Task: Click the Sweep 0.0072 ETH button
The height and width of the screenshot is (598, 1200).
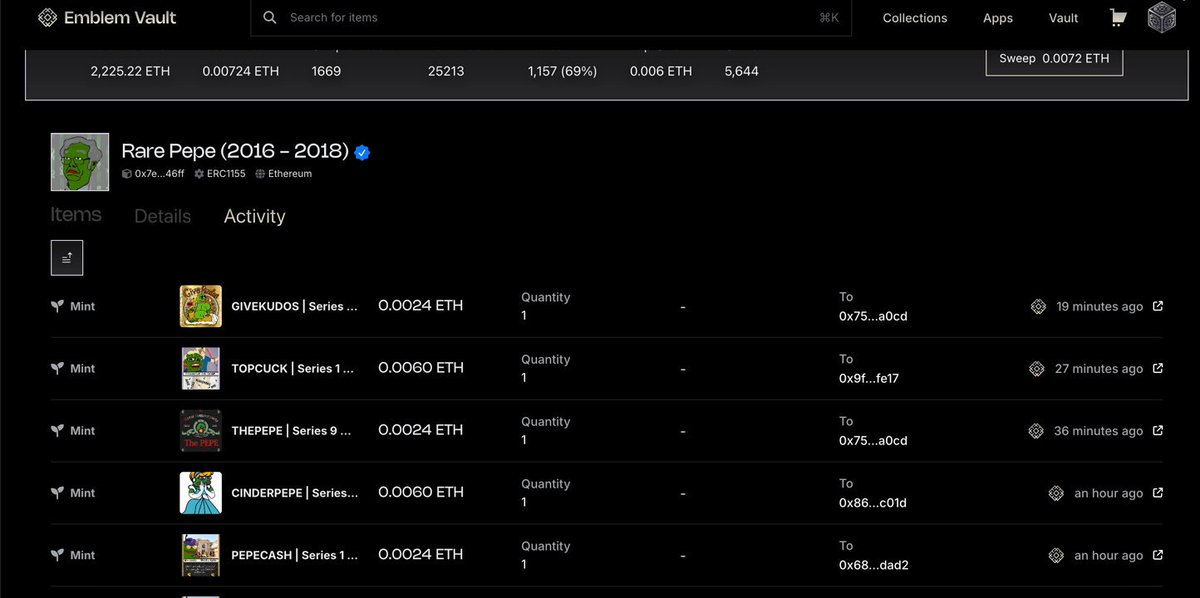Action: click(1054, 58)
